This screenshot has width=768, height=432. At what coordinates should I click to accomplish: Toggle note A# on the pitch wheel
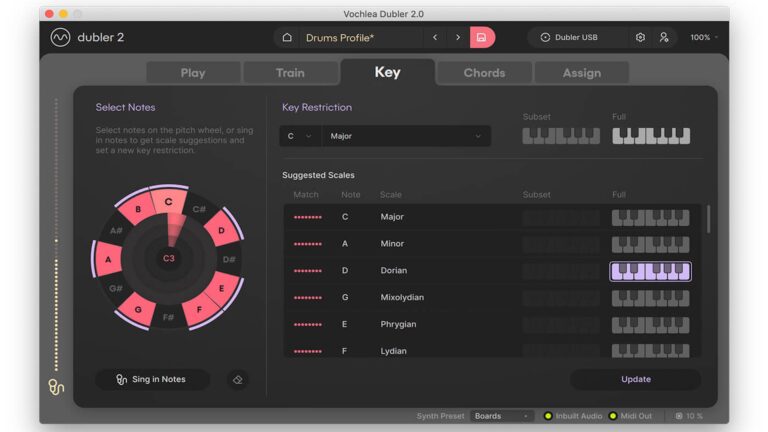(x=116, y=230)
